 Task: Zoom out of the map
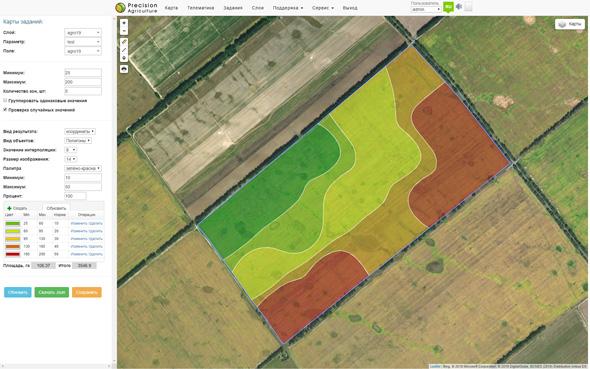[124, 31]
